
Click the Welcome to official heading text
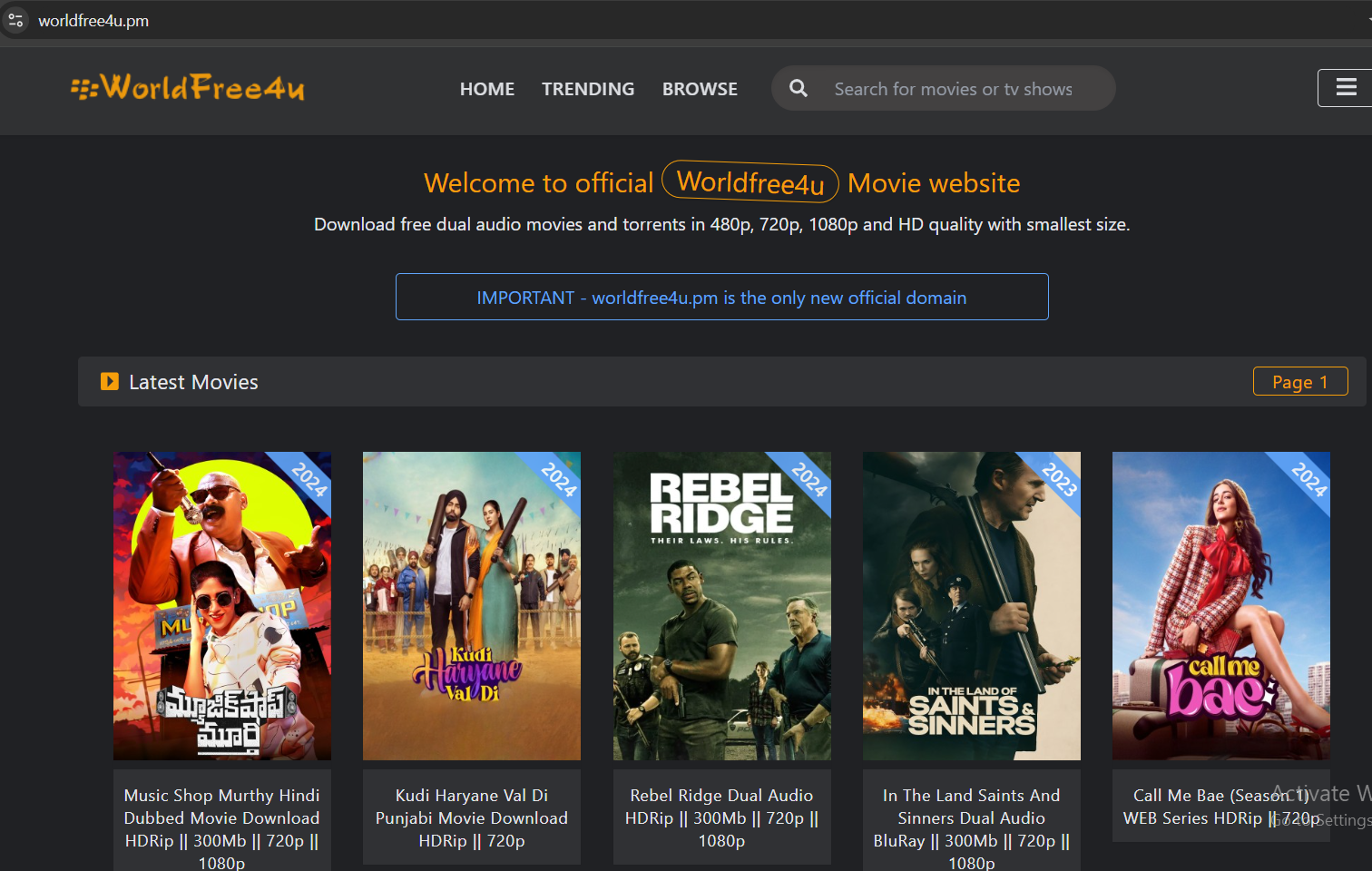tap(539, 182)
